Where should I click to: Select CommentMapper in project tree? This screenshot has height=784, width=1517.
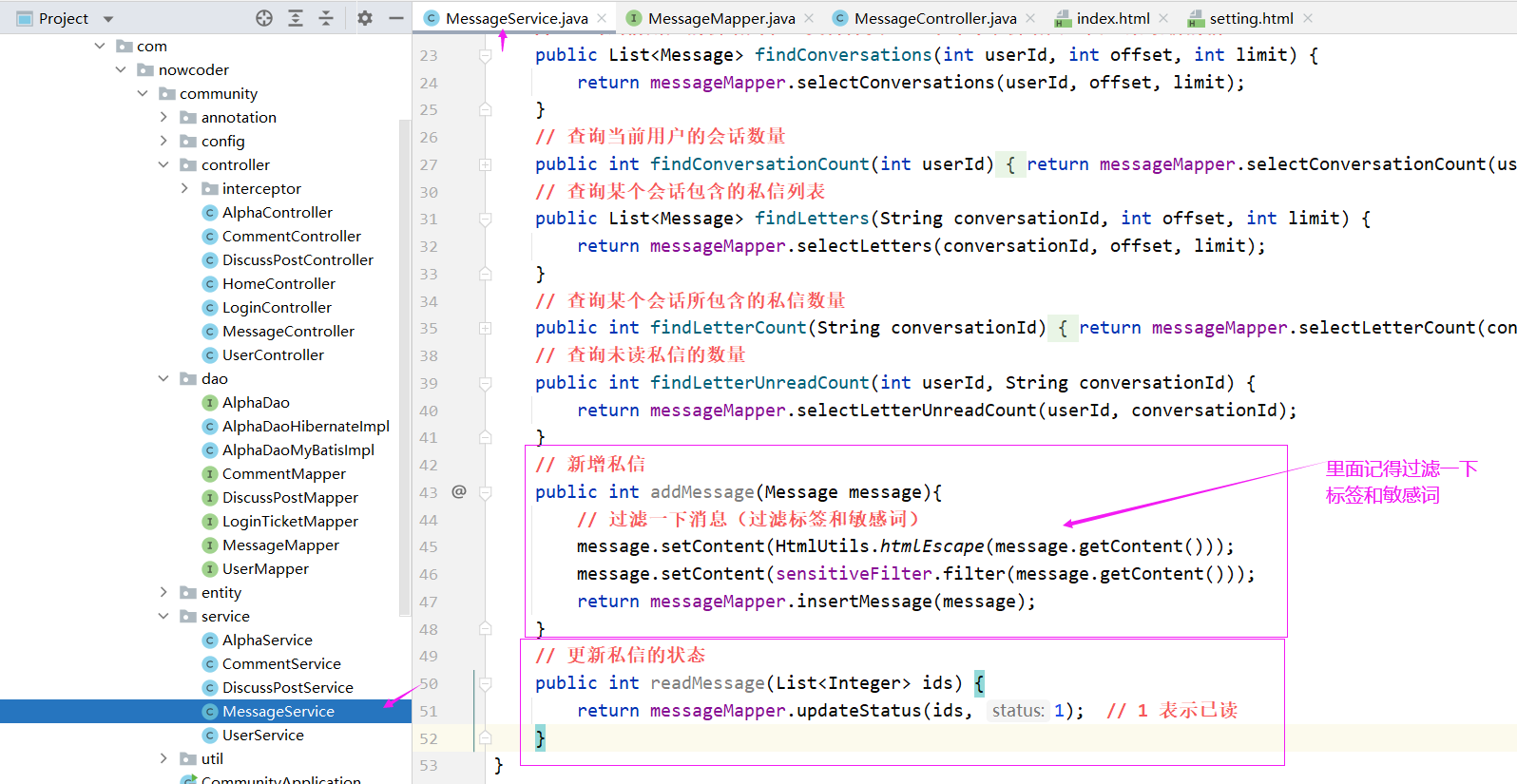pyautogui.click(x=284, y=473)
